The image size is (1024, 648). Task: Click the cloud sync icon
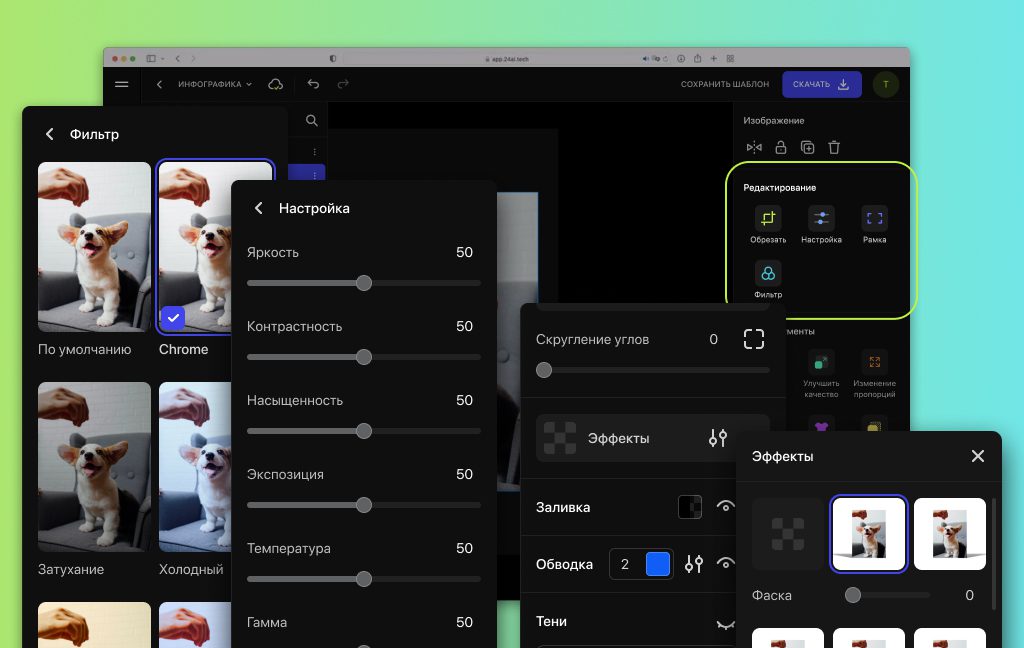[x=276, y=84]
